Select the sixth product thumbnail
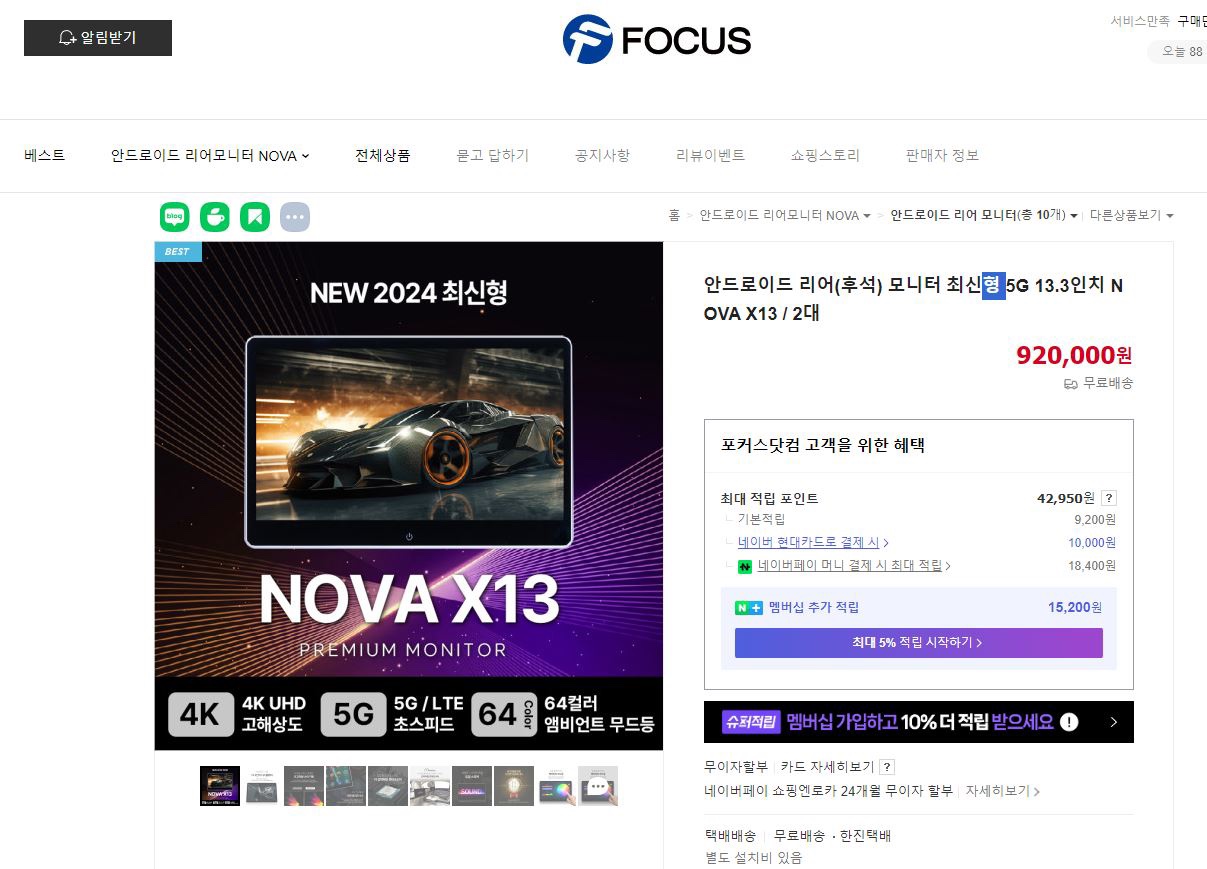The image size is (1207, 869). pyautogui.click(x=430, y=786)
